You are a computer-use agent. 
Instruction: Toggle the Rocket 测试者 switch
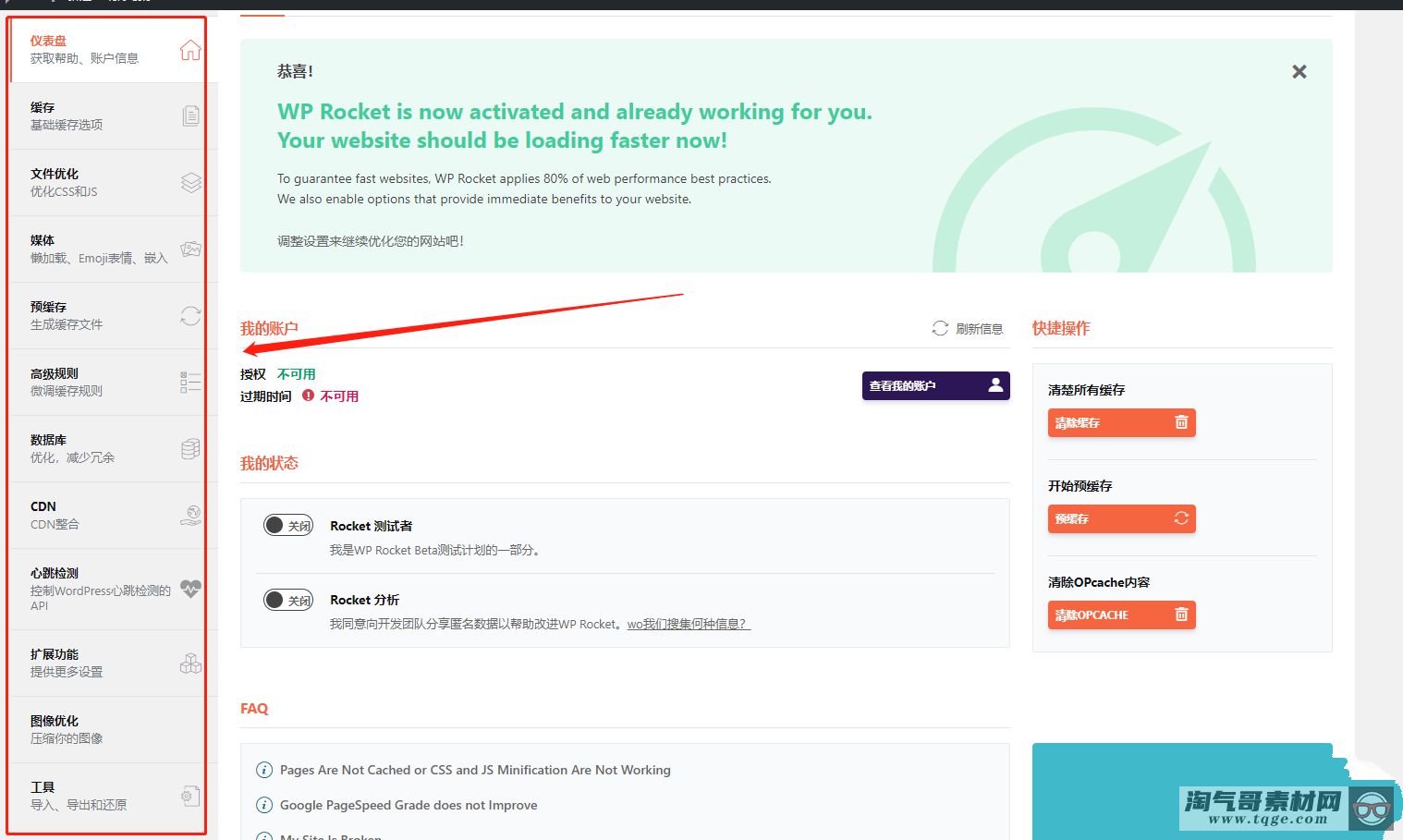click(288, 526)
